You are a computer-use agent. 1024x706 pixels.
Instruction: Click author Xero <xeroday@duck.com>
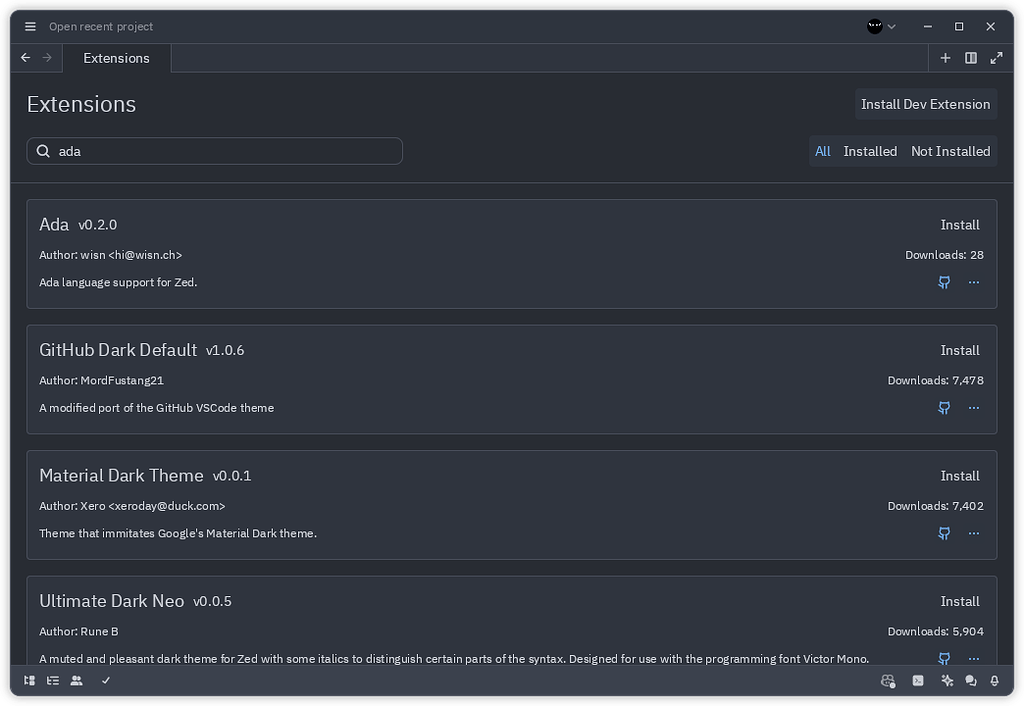pyautogui.click(x=153, y=505)
